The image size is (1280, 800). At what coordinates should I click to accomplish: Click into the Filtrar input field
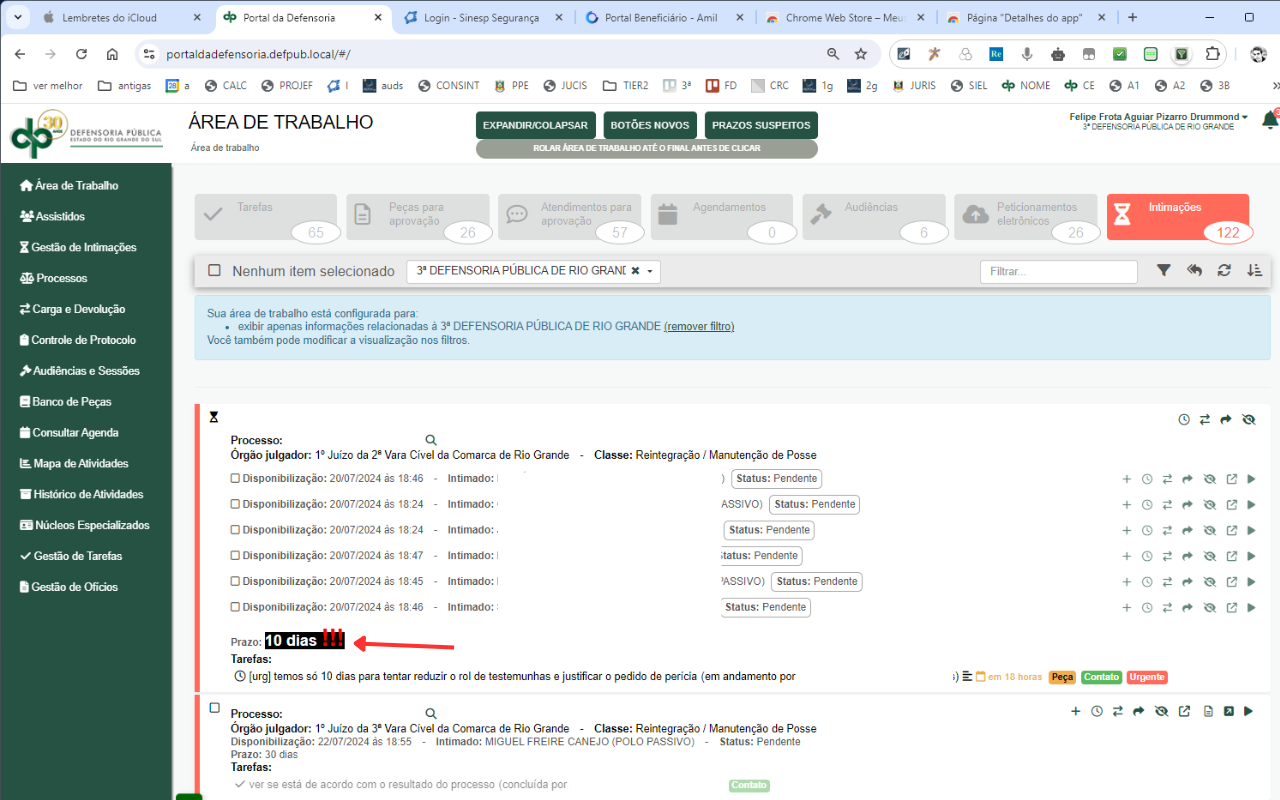[x=1059, y=271]
